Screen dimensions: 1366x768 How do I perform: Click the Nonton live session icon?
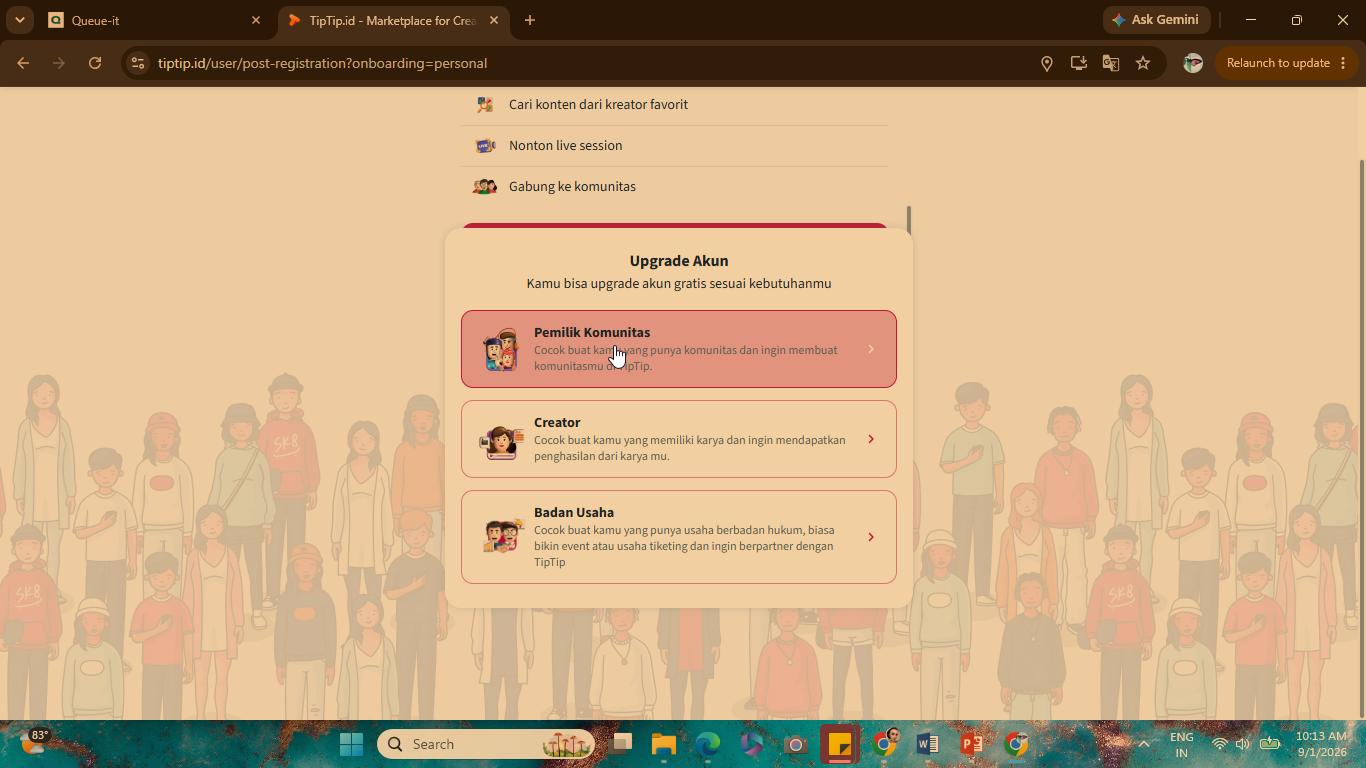coord(485,145)
